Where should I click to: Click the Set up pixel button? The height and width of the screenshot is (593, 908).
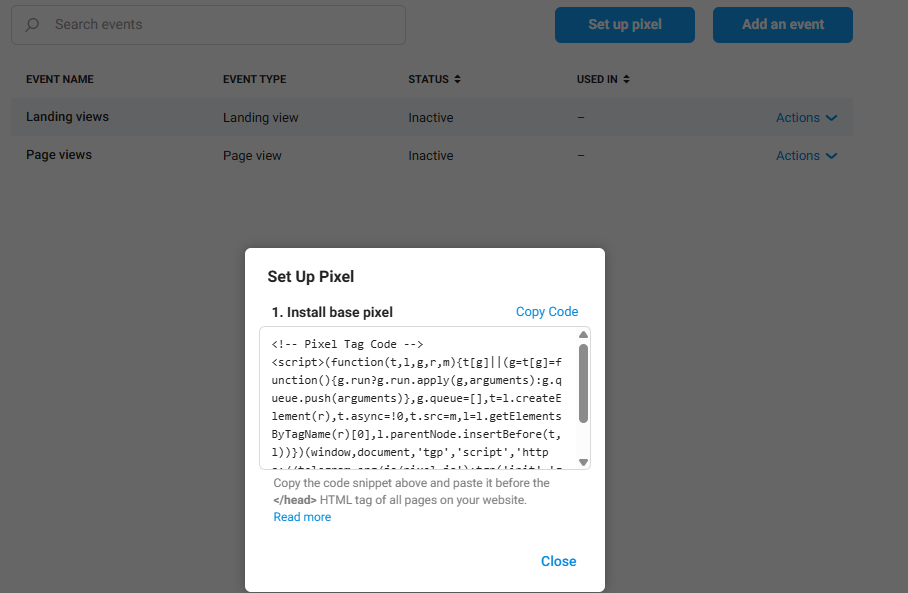click(625, 24)
